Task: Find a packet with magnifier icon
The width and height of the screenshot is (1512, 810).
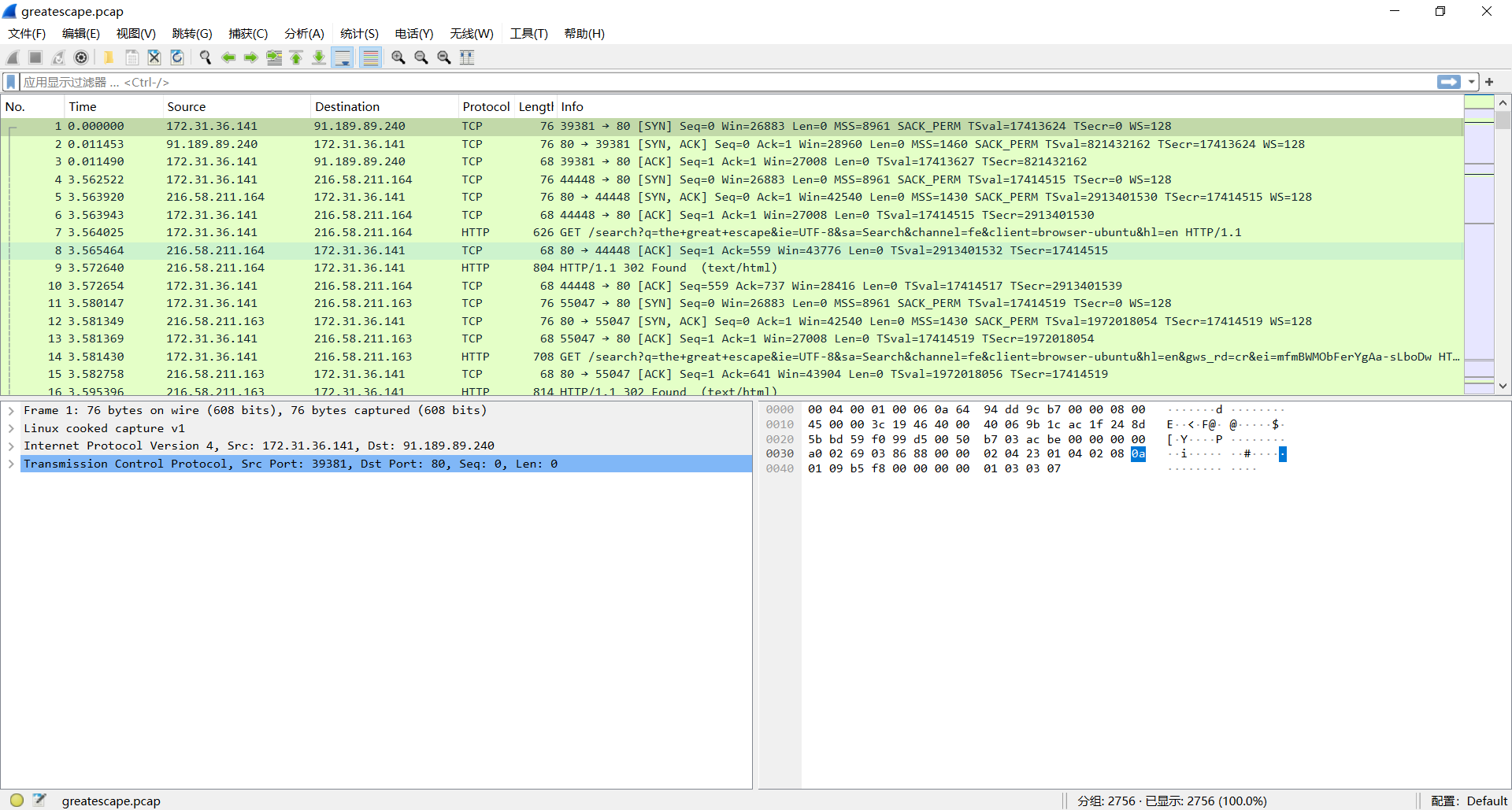Action: (x=206, y=57)
